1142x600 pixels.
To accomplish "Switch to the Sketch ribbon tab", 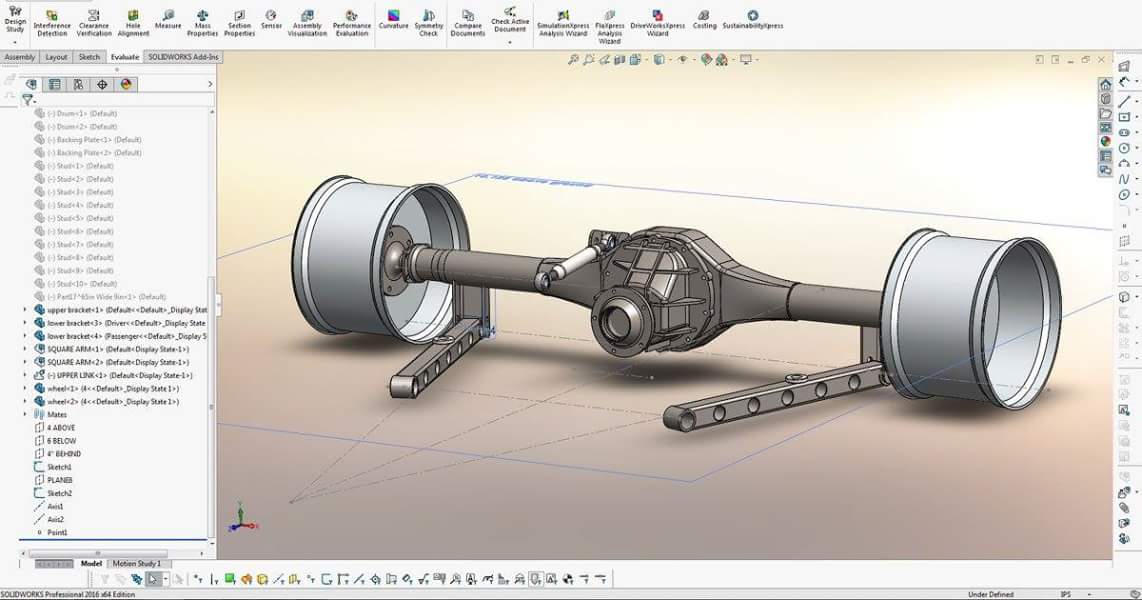I will (89, 57).
